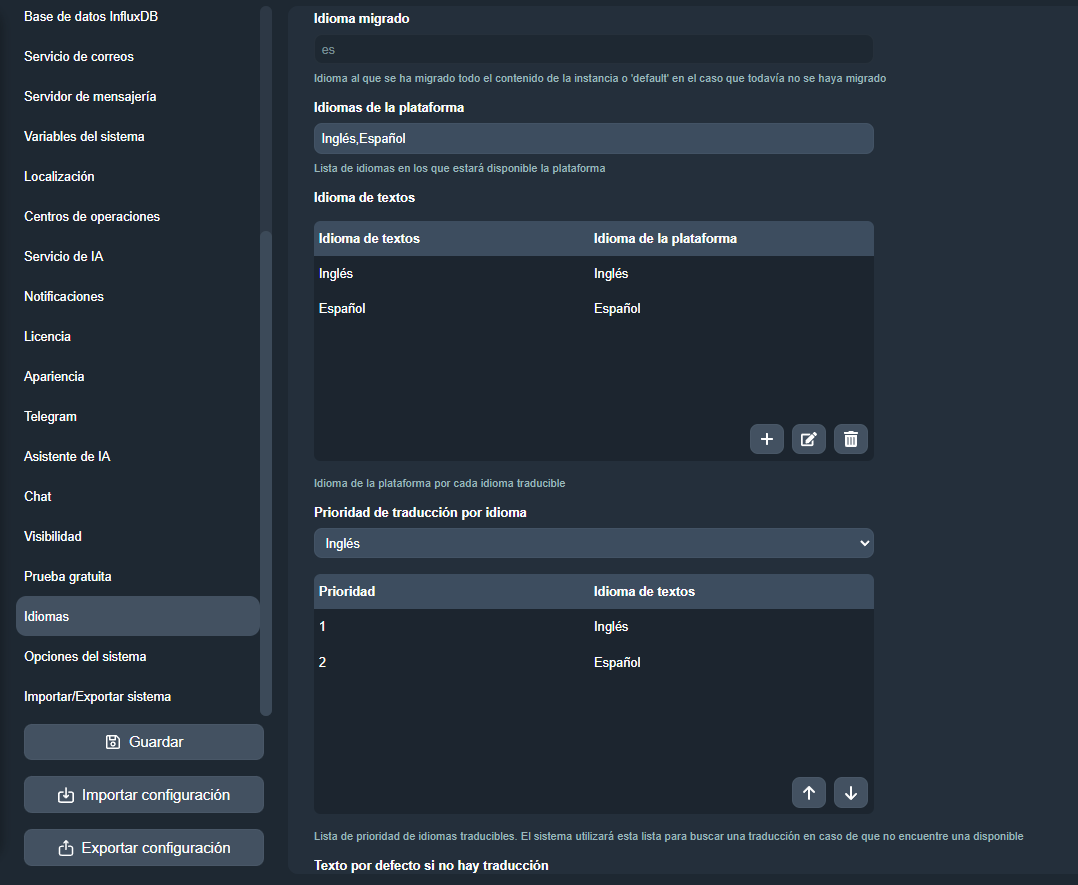Edit the selected language mapping row

(808, 438)
